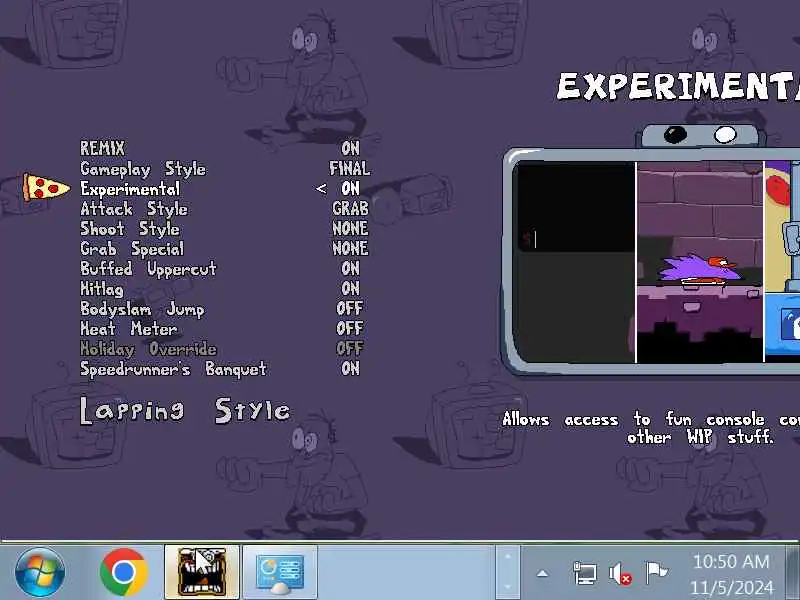Open the control panel taskbar icon
This screenshot has width=800, height=600.
pyautogui.click(x=280, y=572)
